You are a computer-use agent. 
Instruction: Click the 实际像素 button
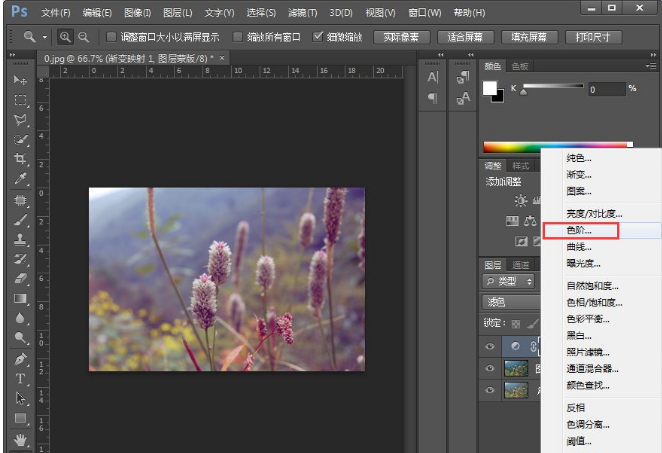click(402, 37)
